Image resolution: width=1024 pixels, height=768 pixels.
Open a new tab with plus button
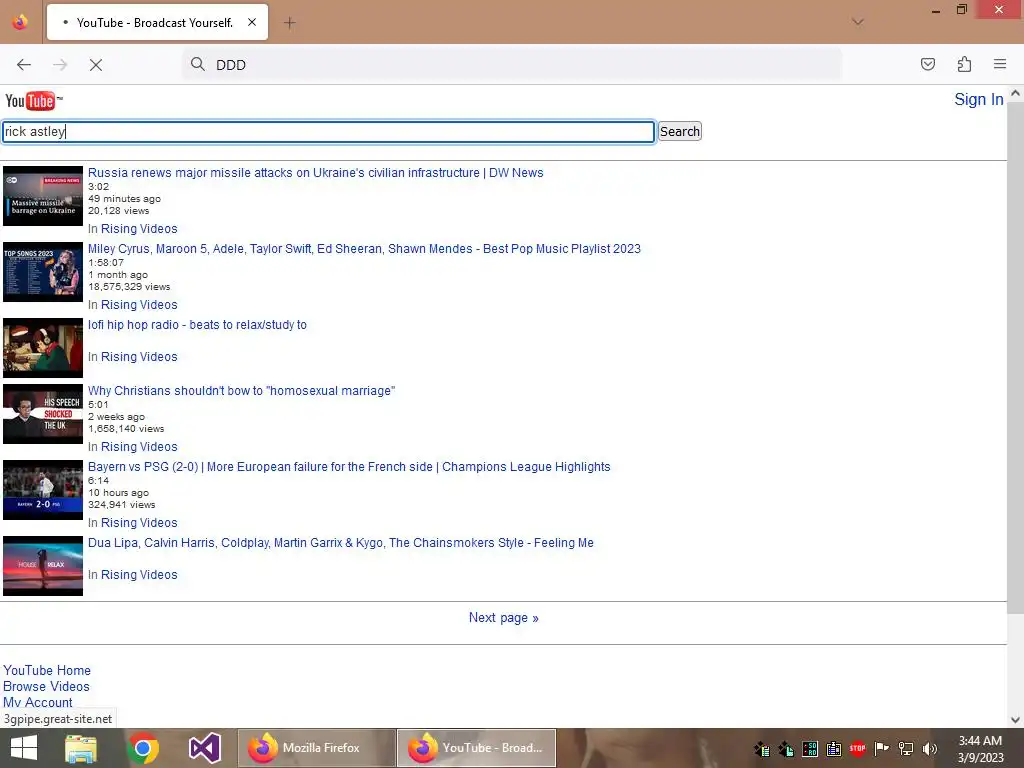[x=289, y=23]
